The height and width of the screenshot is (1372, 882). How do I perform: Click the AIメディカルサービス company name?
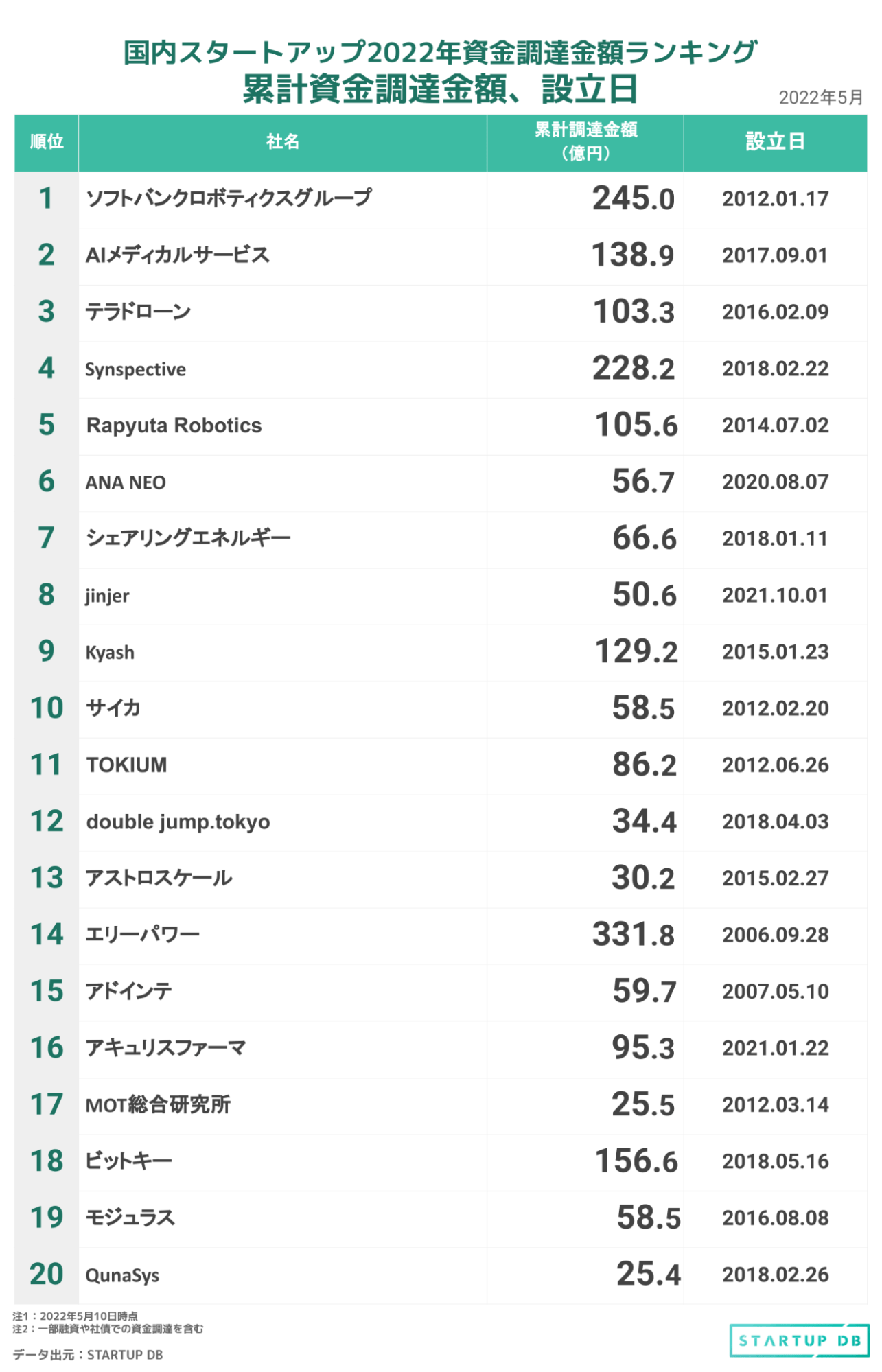(177, 255)
